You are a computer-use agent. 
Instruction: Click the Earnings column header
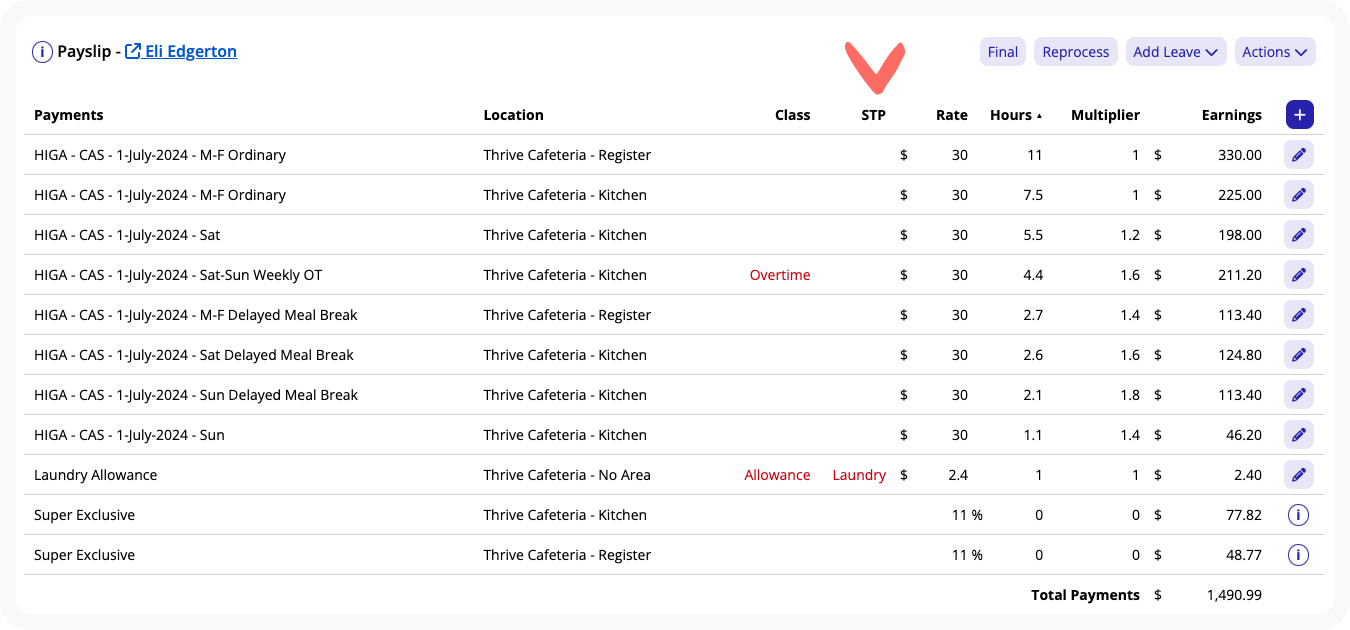click(x=1231, y=115)
